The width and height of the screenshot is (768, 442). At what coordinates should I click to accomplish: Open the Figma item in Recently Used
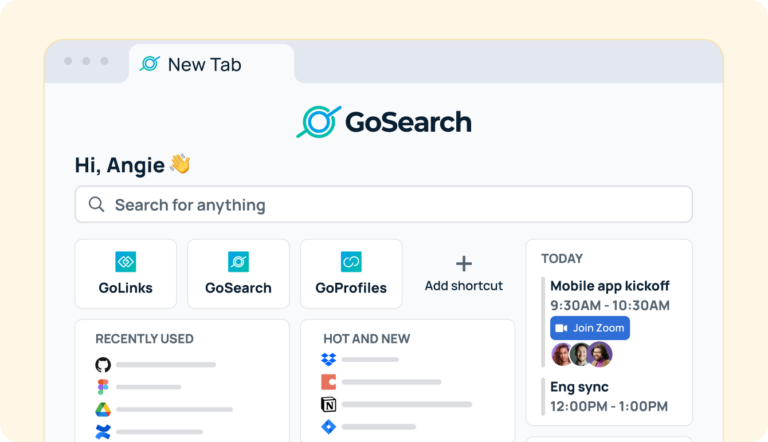click(x=103, y=387)
